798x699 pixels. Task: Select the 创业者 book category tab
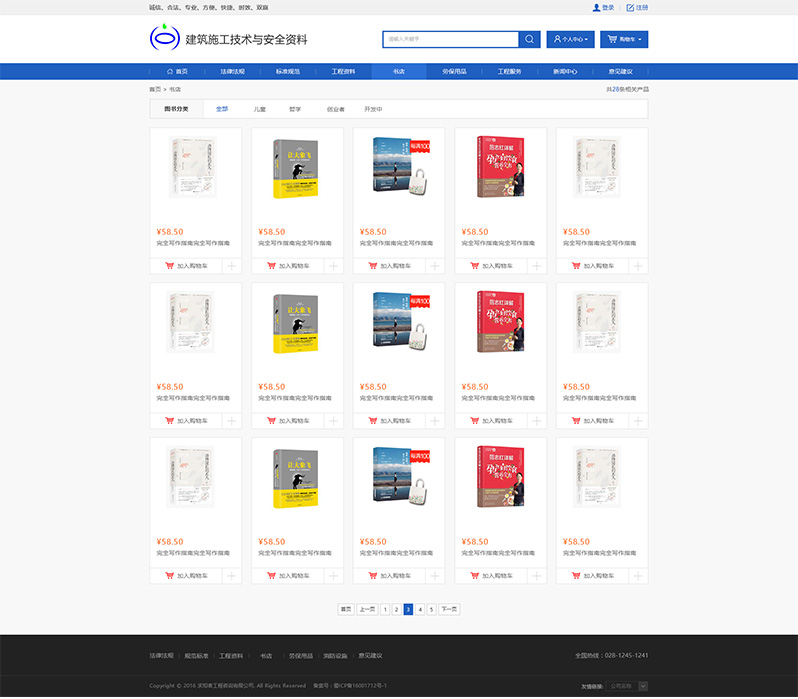[335, 109]
